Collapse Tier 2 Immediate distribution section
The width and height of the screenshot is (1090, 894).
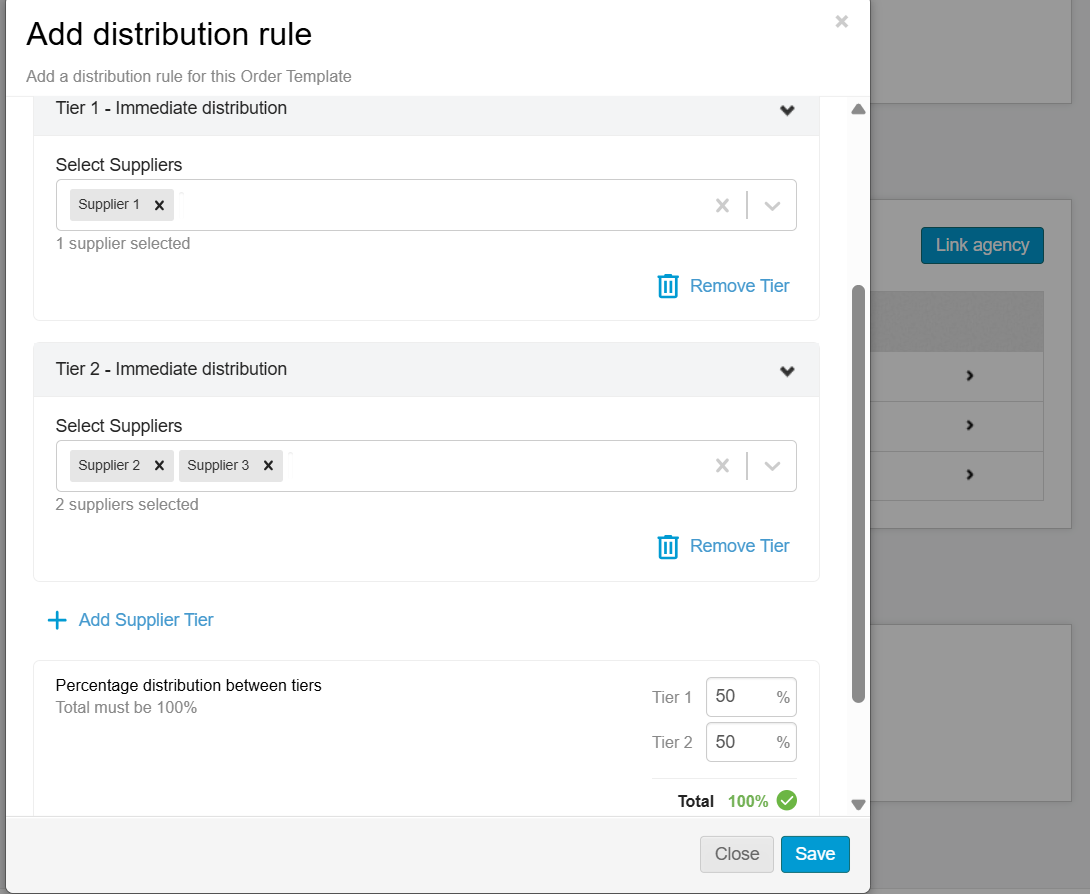(x=787, y=371)
